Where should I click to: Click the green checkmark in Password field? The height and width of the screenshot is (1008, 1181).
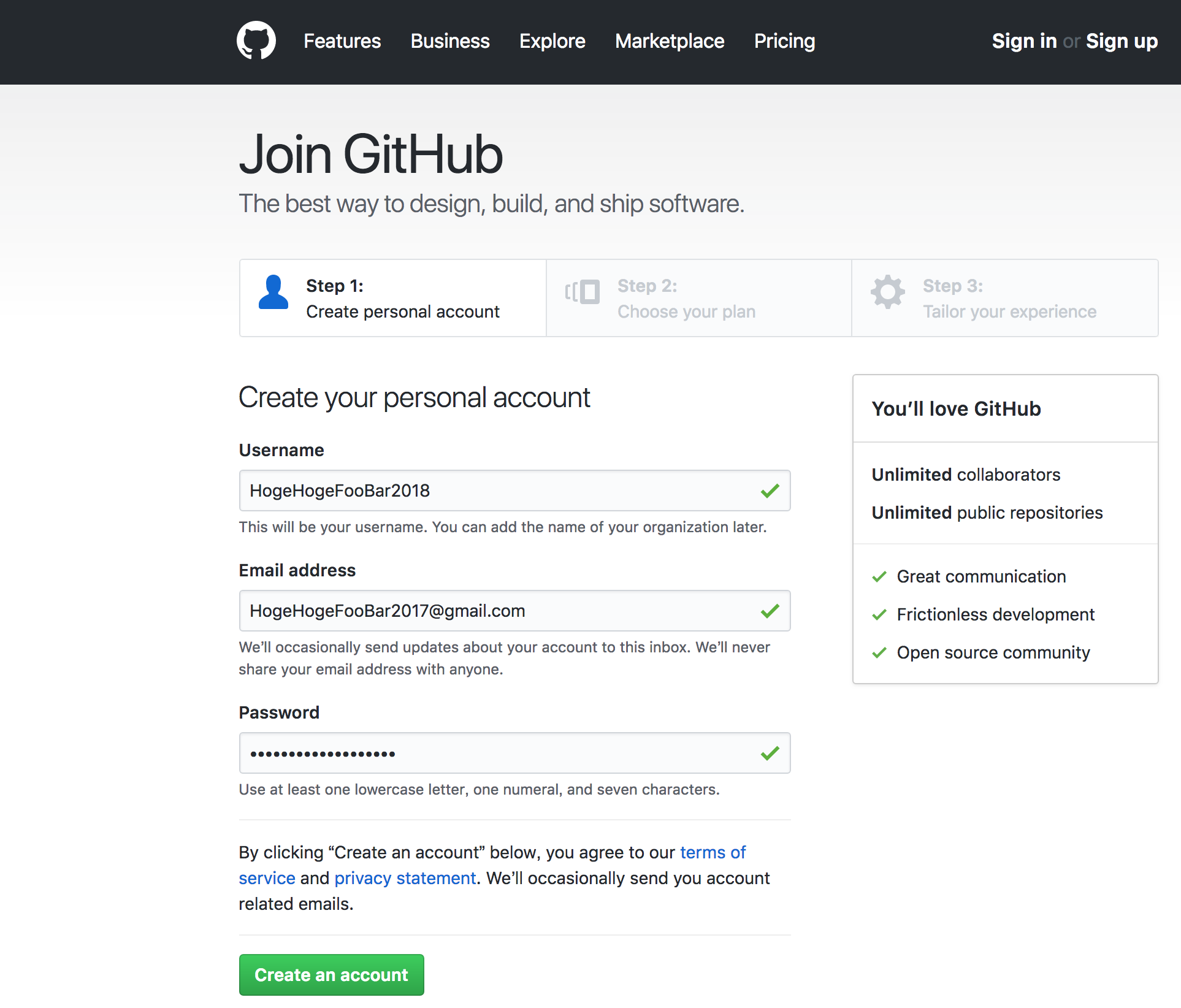(770, 753)
